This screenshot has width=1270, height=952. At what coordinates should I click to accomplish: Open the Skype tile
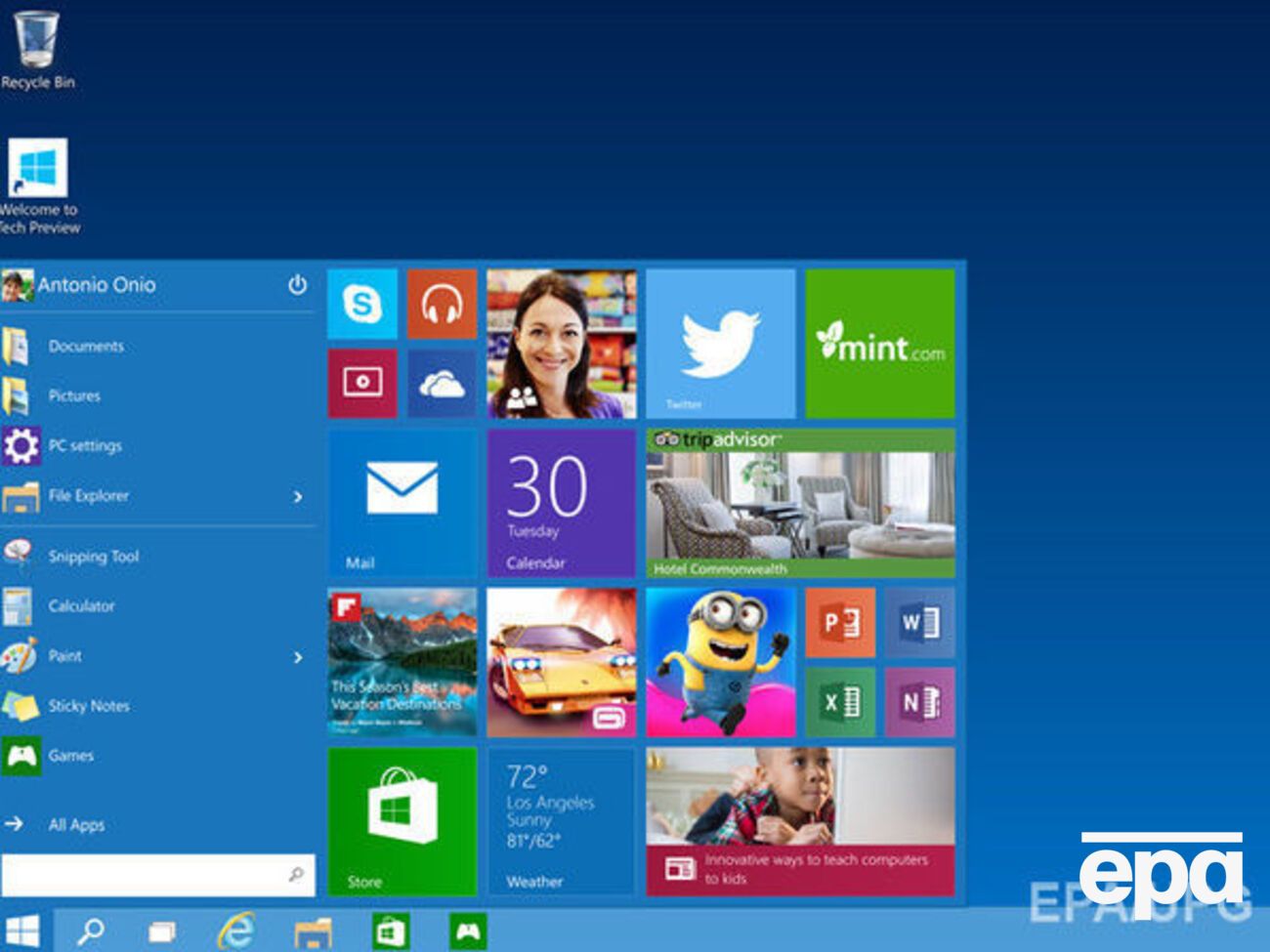362,305
